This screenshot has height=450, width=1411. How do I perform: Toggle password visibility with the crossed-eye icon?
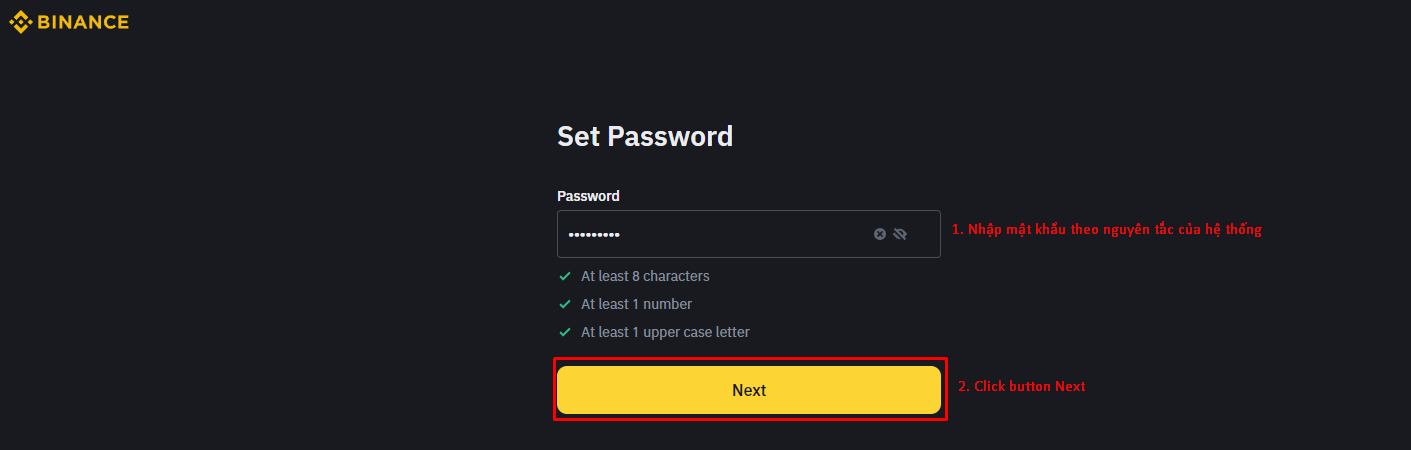[x=900, y=234]
